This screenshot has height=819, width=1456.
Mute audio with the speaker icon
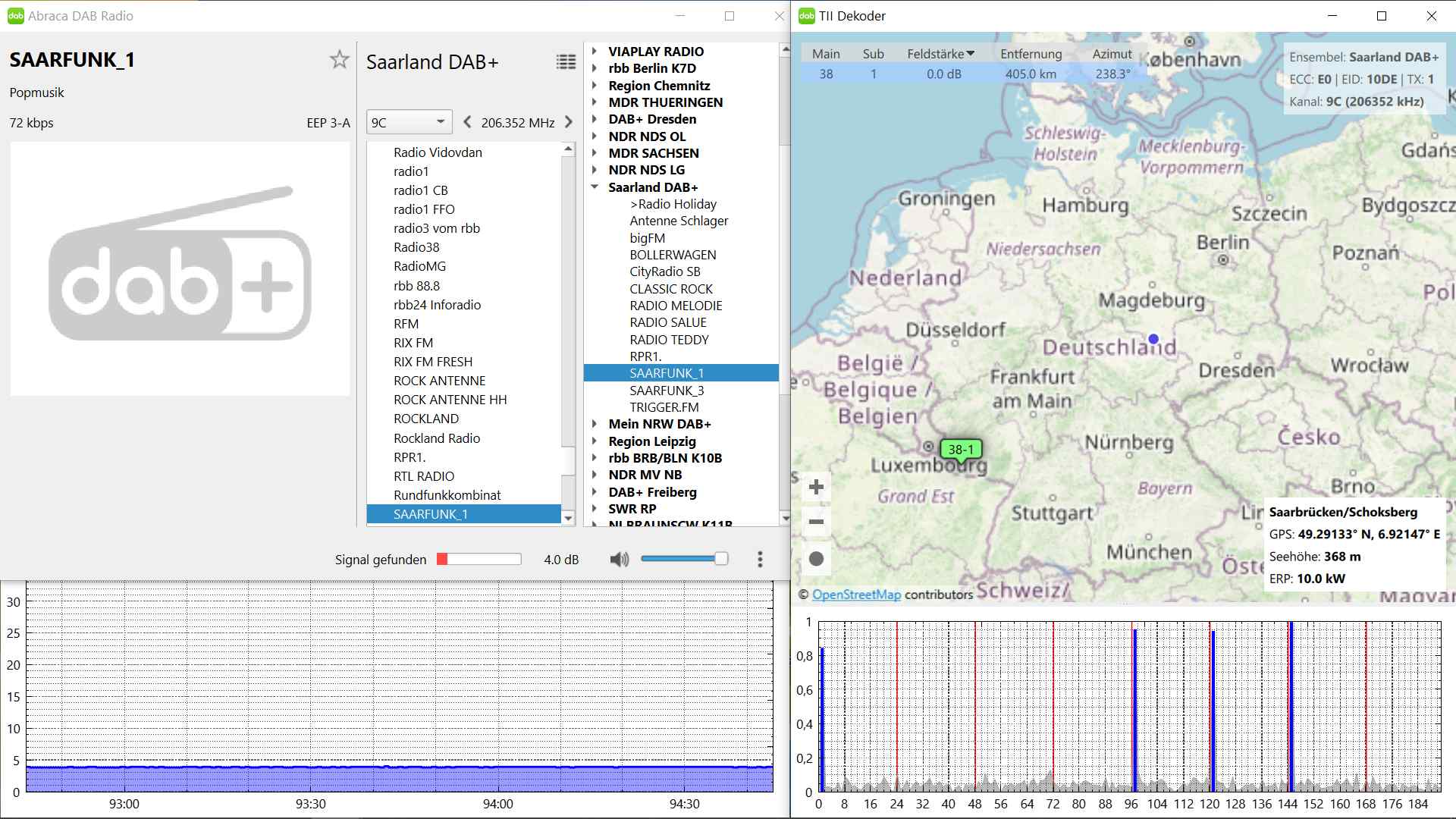pos(619,560)
